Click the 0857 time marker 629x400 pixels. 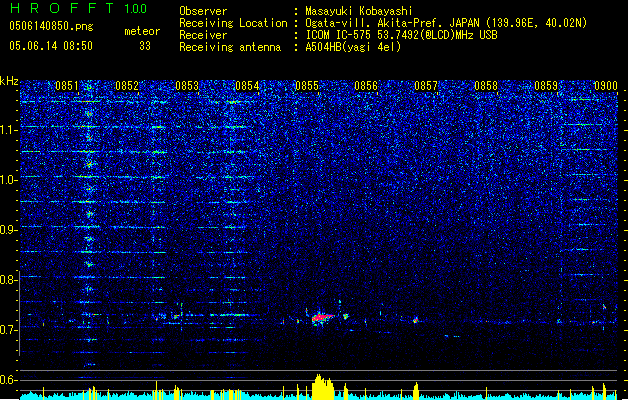point(426,86)
